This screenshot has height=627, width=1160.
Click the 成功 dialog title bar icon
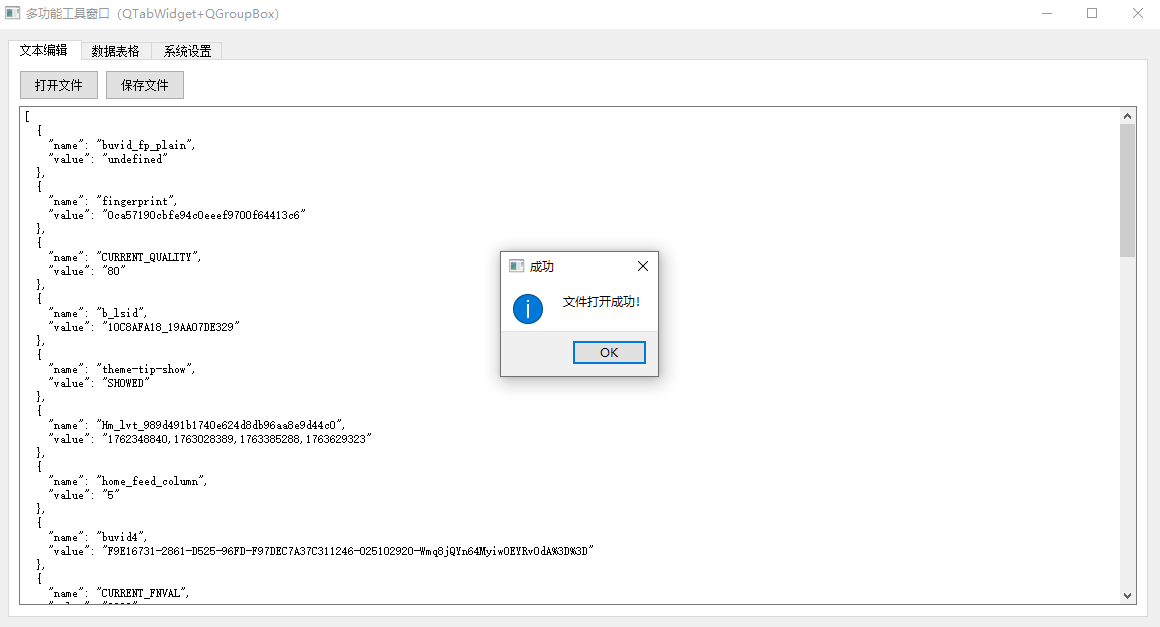pos(516,266)
